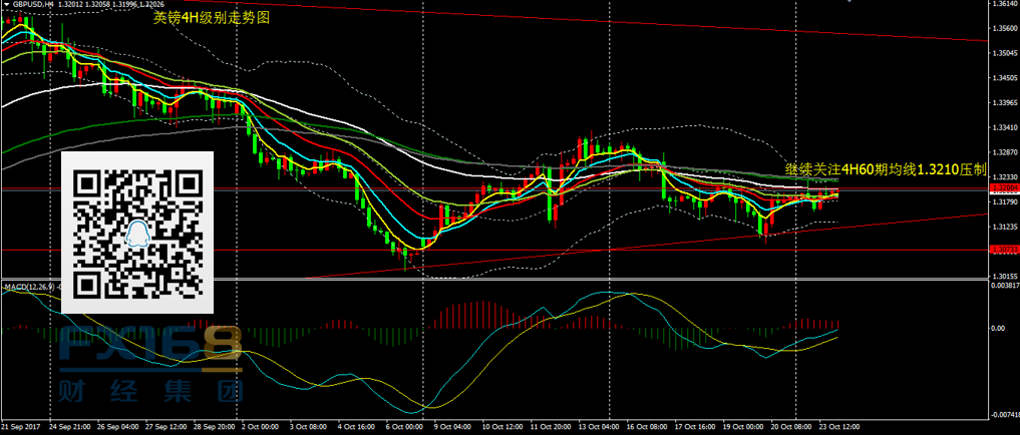This screenshot has height=435, width=1020.
Task: Click the small triangle beside GBPUSD,H4 title
Action: point(4,5)
